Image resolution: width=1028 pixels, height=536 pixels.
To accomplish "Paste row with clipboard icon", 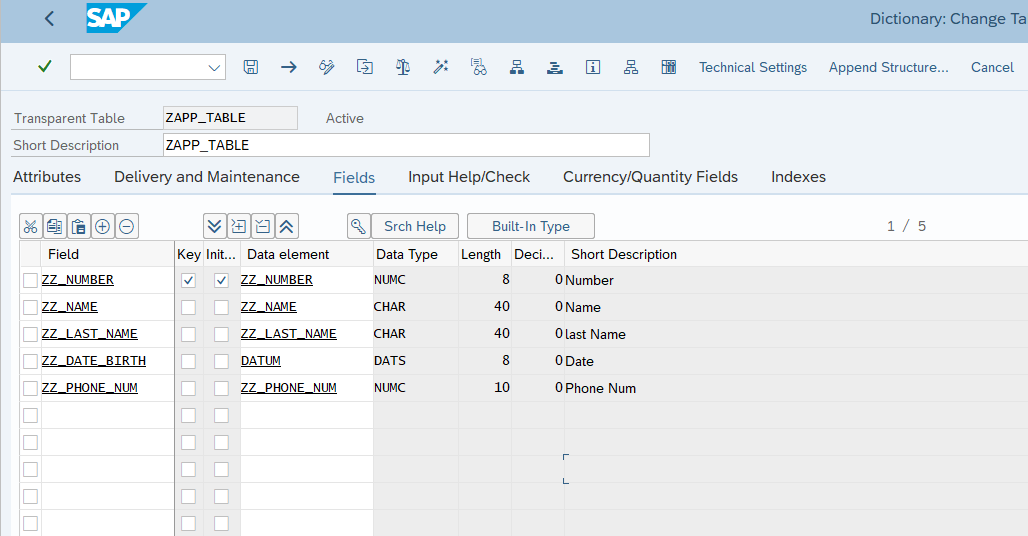I will point(79,227).
